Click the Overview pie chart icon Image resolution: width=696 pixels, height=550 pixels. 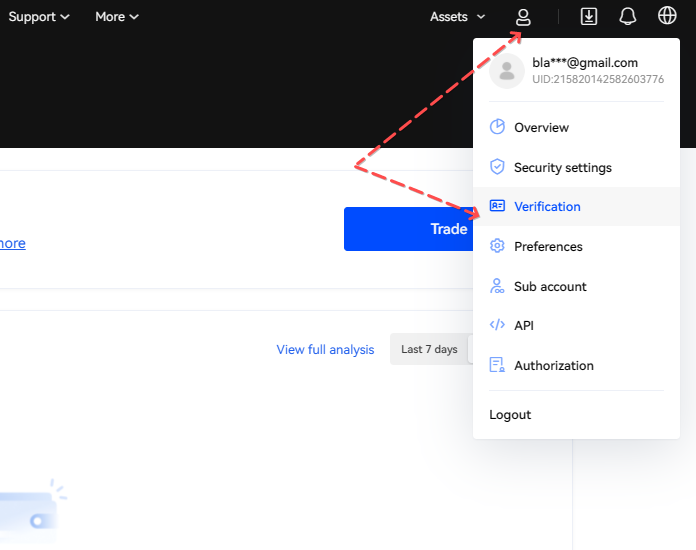497,127
